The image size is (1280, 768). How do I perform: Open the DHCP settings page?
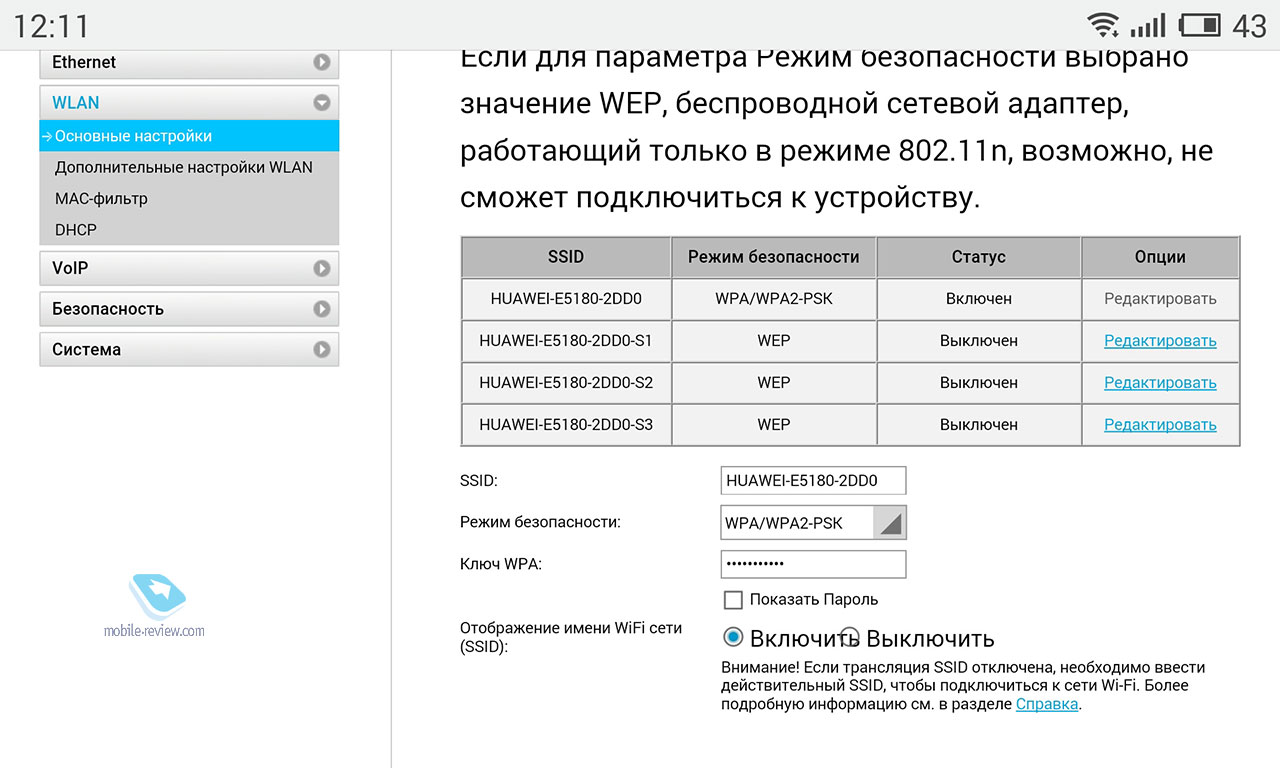click(76, 229)
